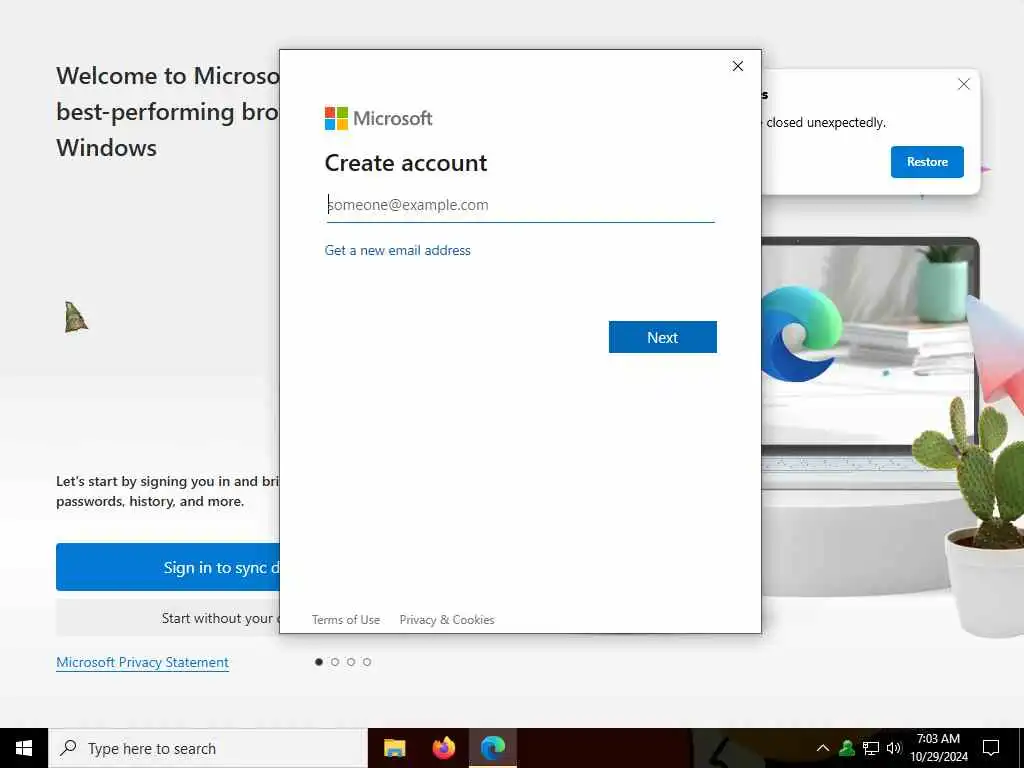Click the Restore button in notification

[x=927, y=162]
